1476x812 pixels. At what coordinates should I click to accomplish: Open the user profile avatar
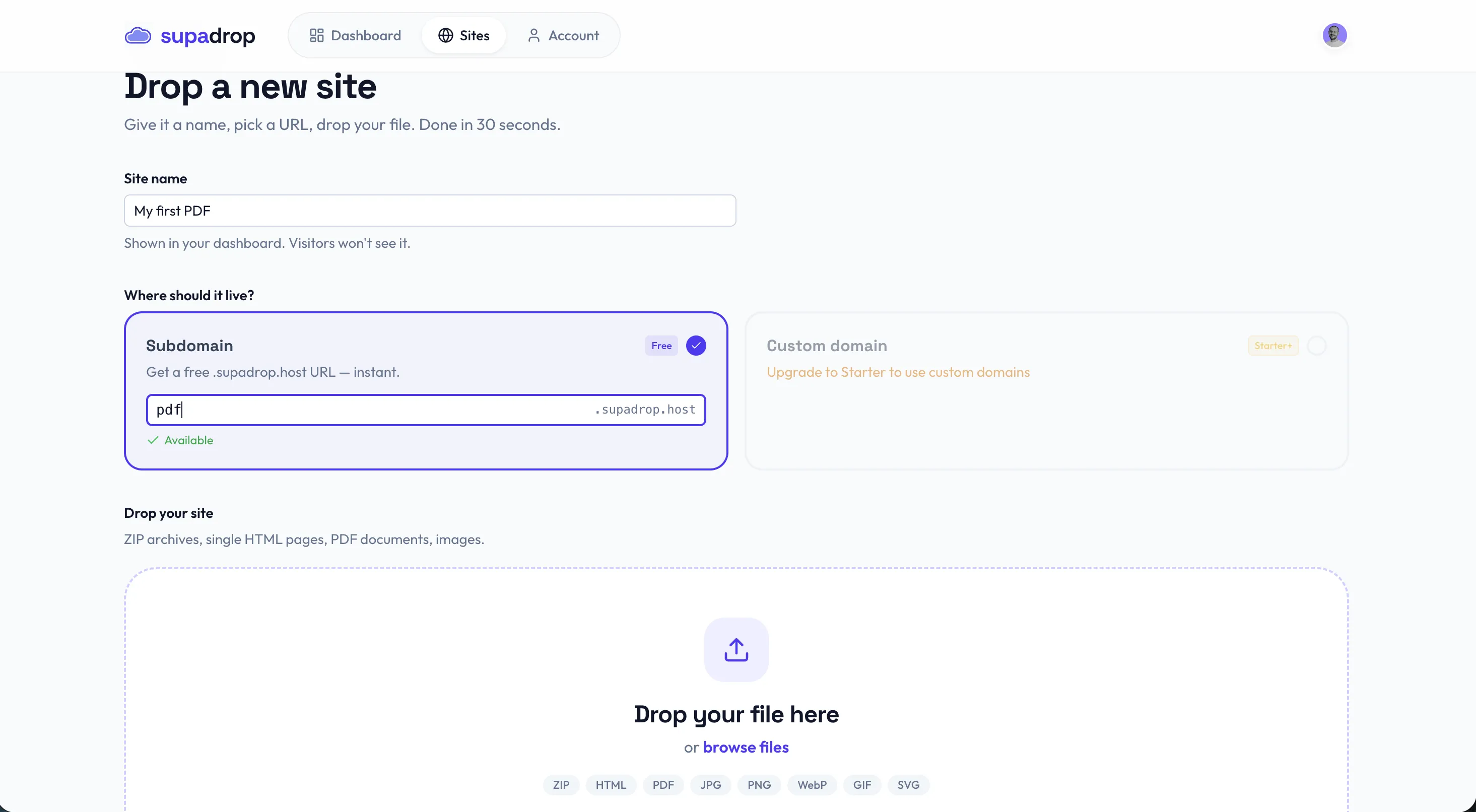(x=1334, y=35)
